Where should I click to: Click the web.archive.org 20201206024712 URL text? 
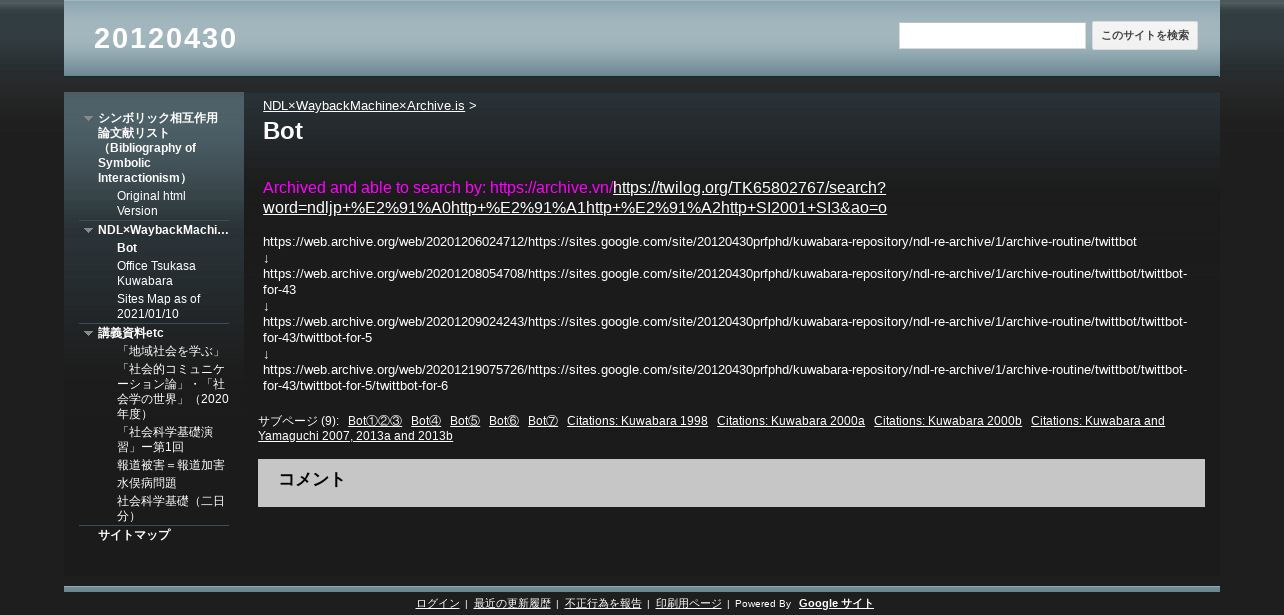[700, 242]
